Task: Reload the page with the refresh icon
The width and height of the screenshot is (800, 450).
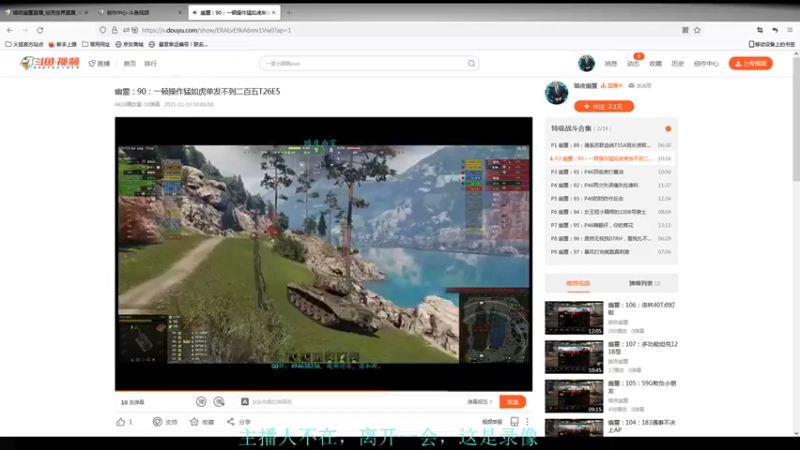Action: [40, 30]
